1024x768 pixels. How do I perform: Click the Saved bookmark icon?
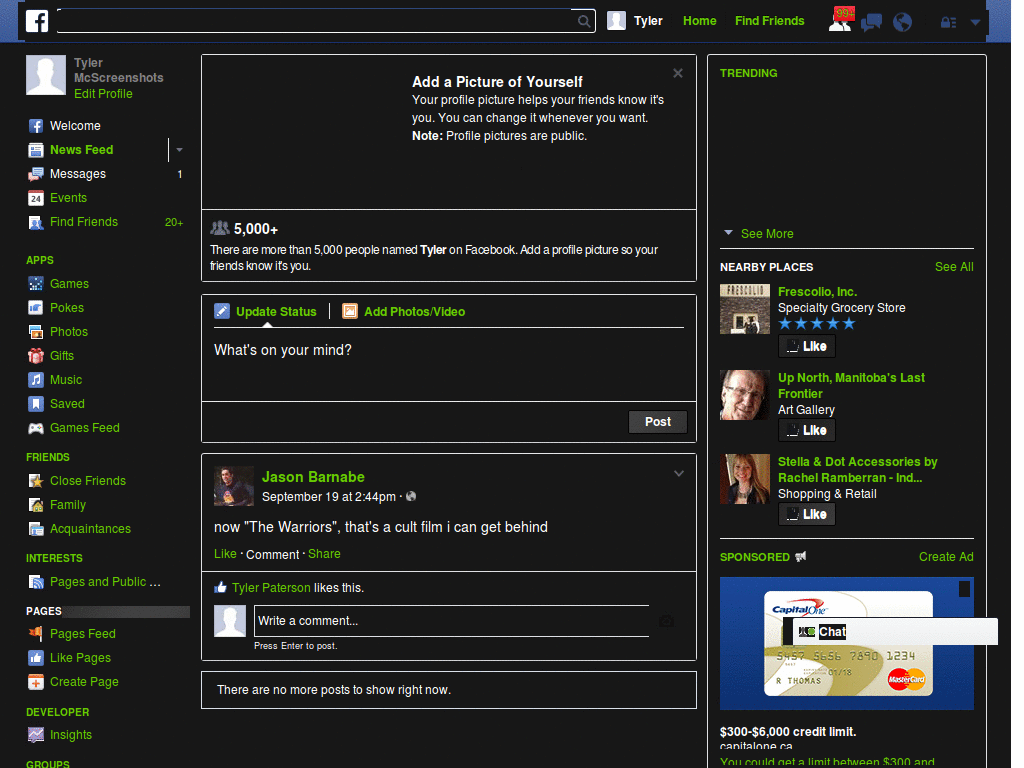36,404
